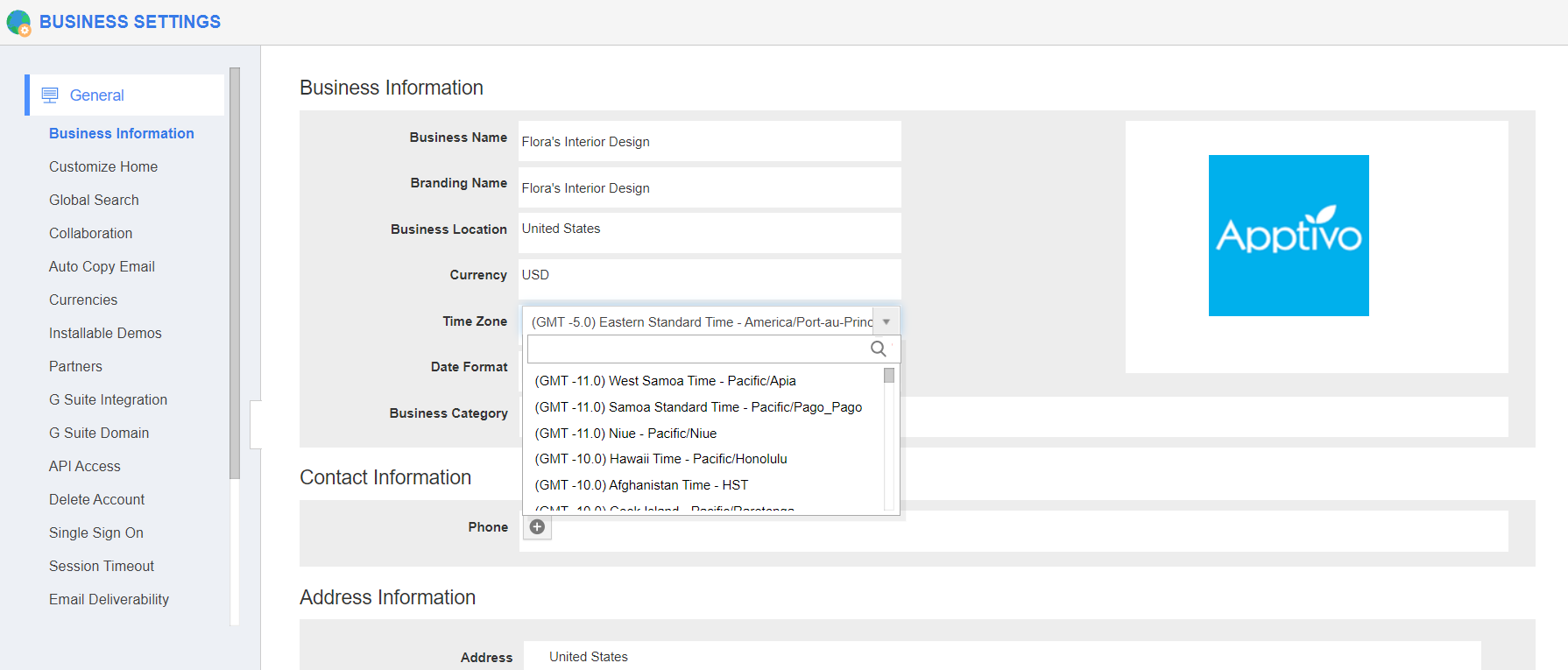Image resolution: width=1568 pixels, height=670 pixels.
Task: Go to G Suite Integration
Action: pos(108,399)
